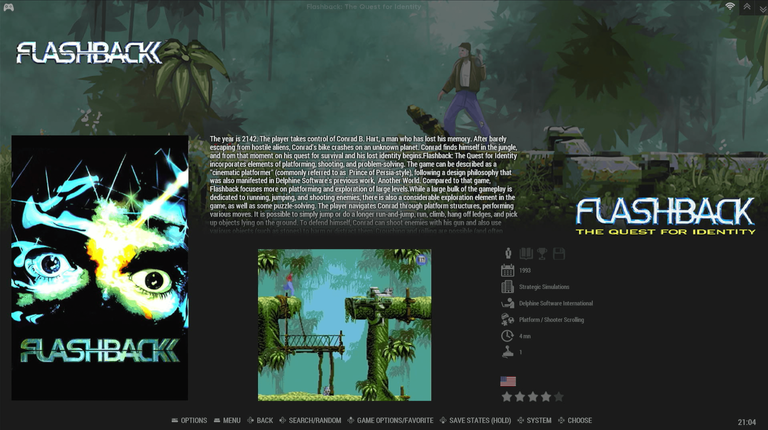Viewport: 768px width, 430px height.
Task: Select SAVE STATES (HOLD) in help bar
Action: (x=480, y=420)
